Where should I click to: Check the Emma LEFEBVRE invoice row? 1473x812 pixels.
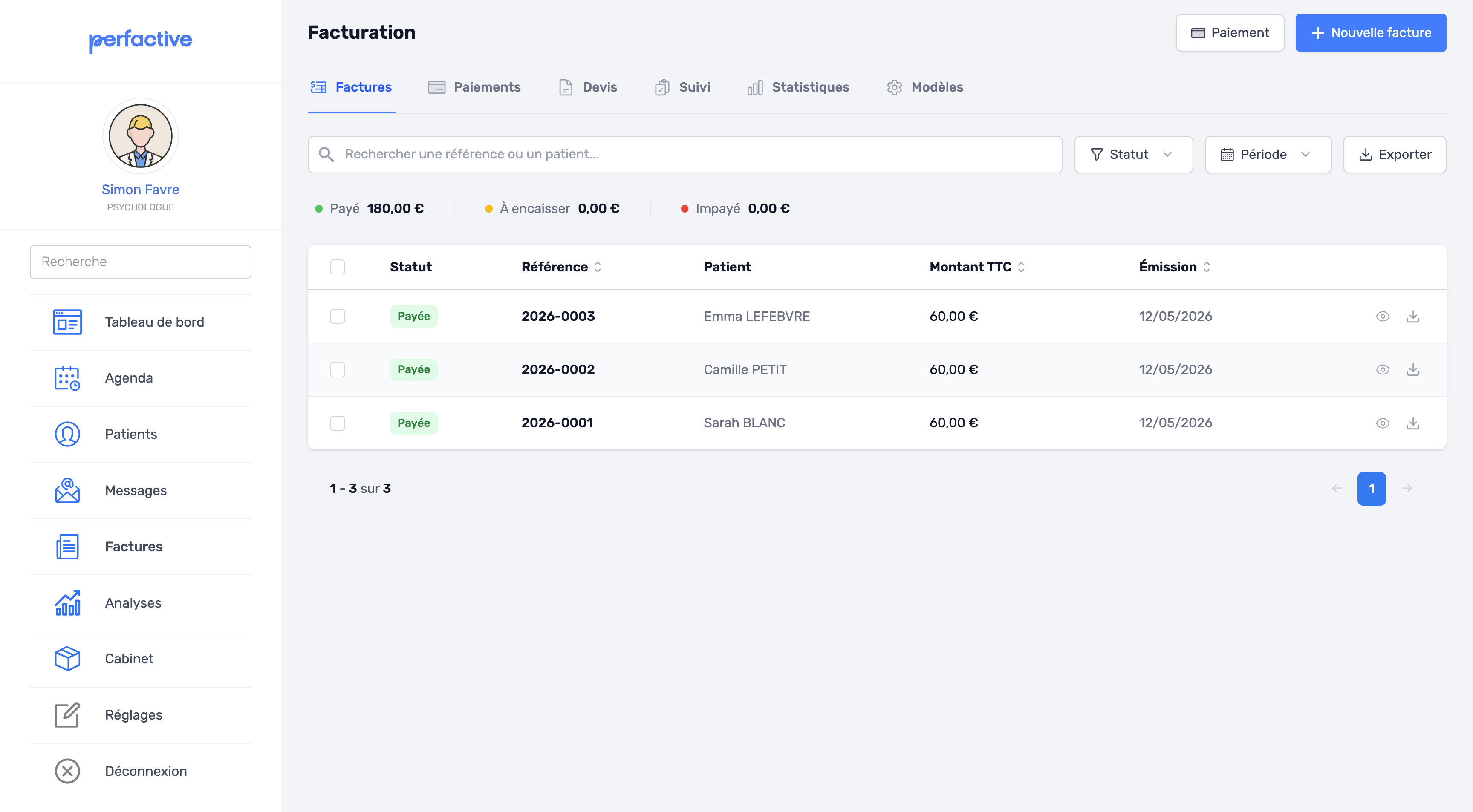pos(338,316)
